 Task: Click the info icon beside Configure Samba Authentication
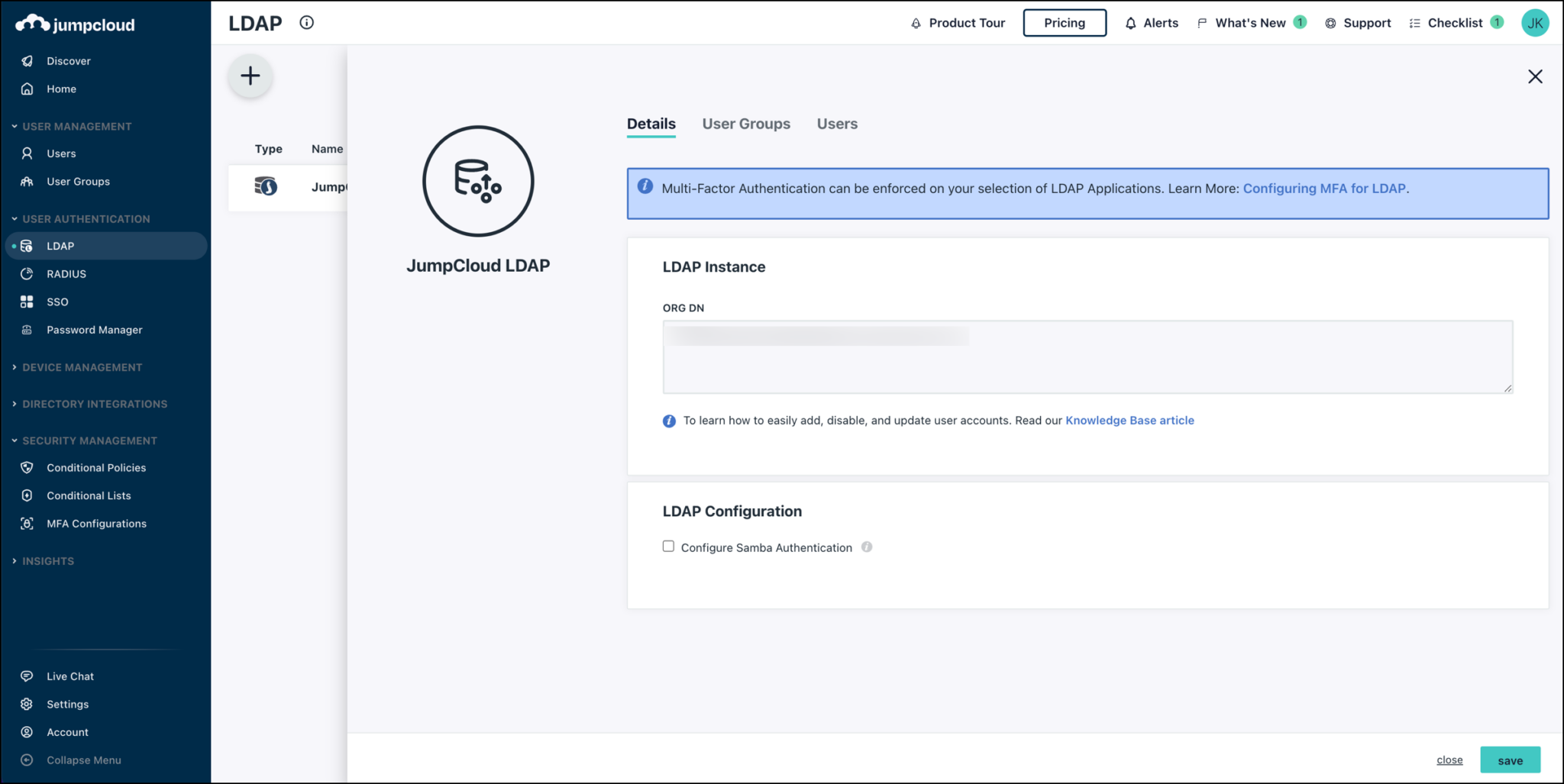coord(867,547)
